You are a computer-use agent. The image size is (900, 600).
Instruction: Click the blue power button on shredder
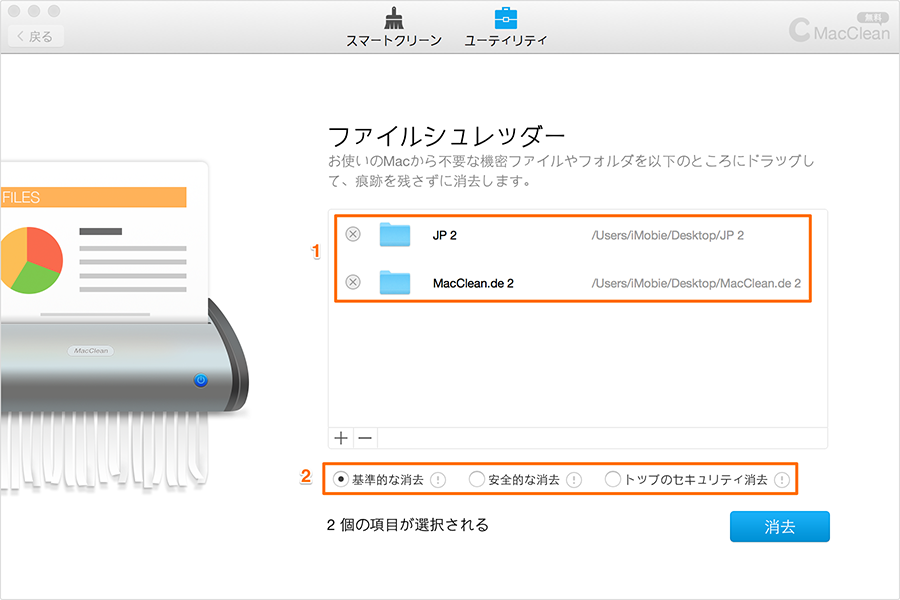(x=200, y=380)
